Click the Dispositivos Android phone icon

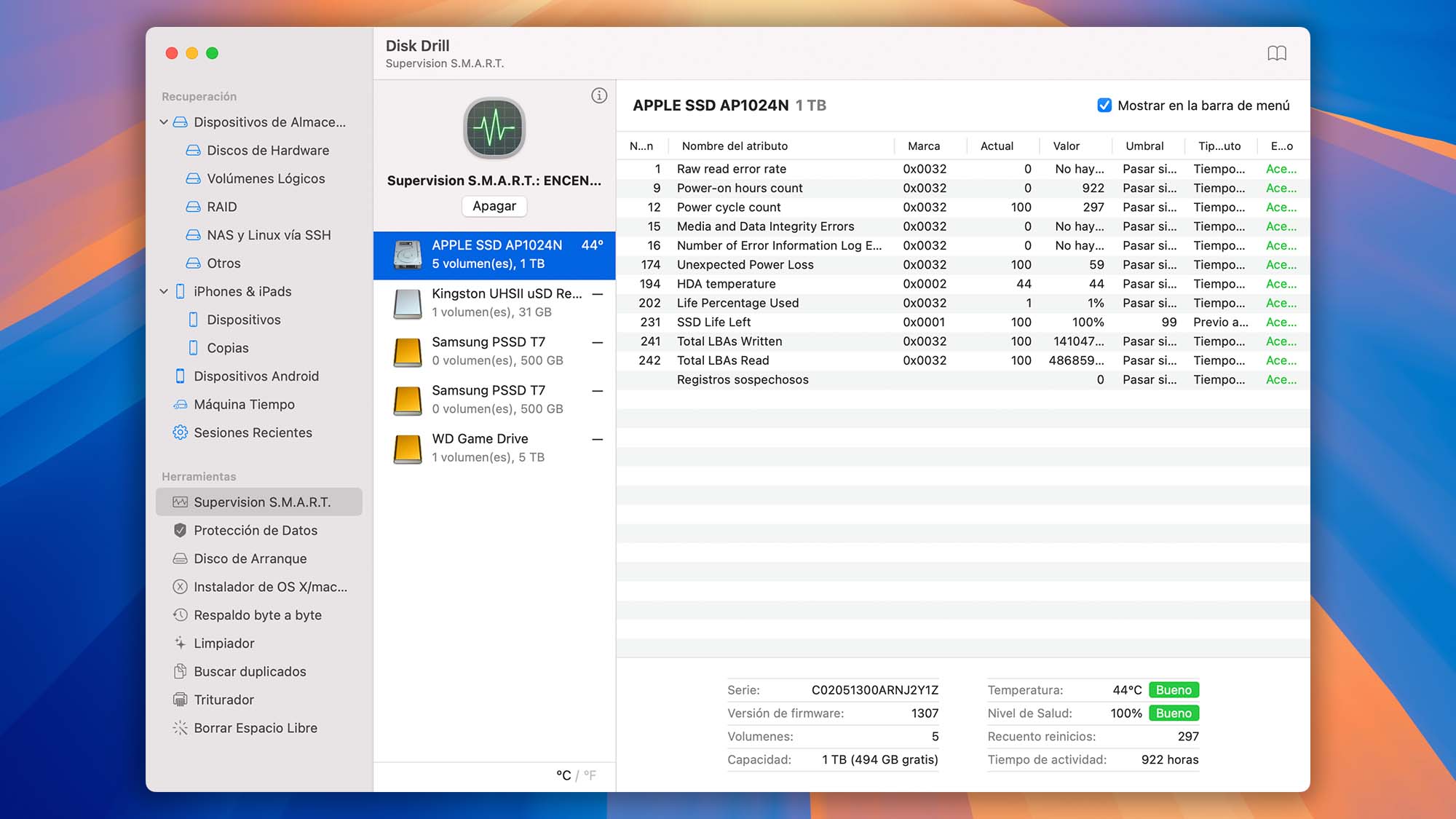pyautogui.click(x=180, y=376)
